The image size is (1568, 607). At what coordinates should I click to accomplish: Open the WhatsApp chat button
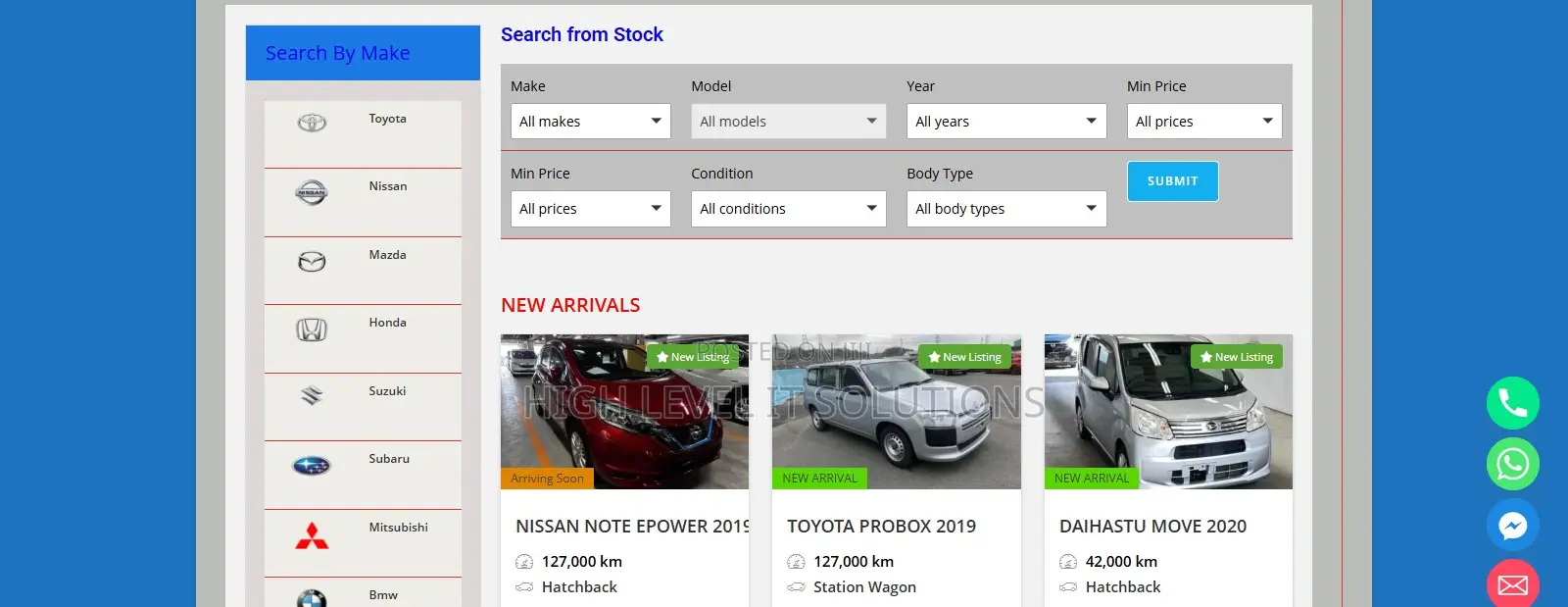(1513, 464)
